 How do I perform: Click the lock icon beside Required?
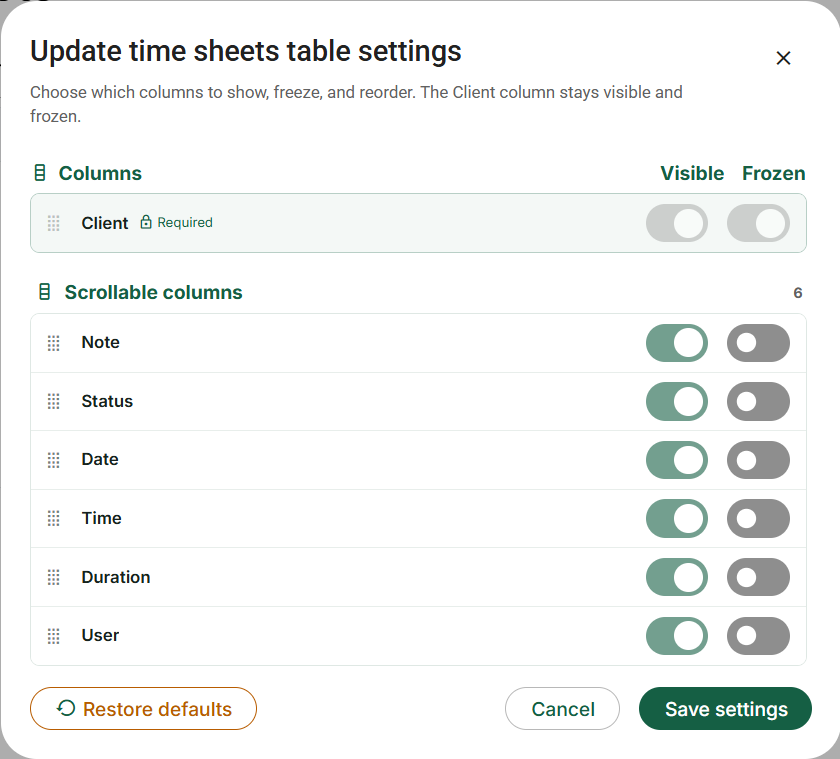coord(146,222)
